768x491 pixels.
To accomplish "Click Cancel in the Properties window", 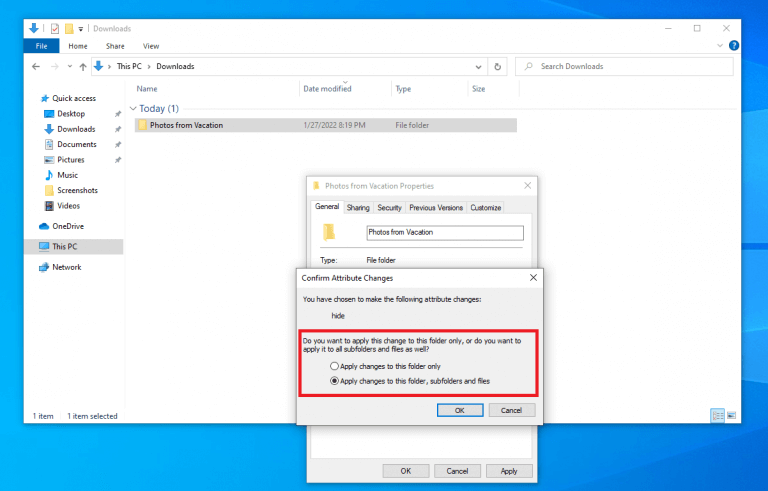I will point(457,471).
